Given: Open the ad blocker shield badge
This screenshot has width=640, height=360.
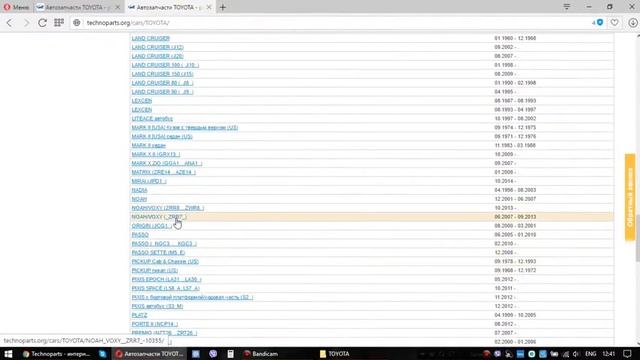Looking at the screenshot, I should click(x=598, y=23).
